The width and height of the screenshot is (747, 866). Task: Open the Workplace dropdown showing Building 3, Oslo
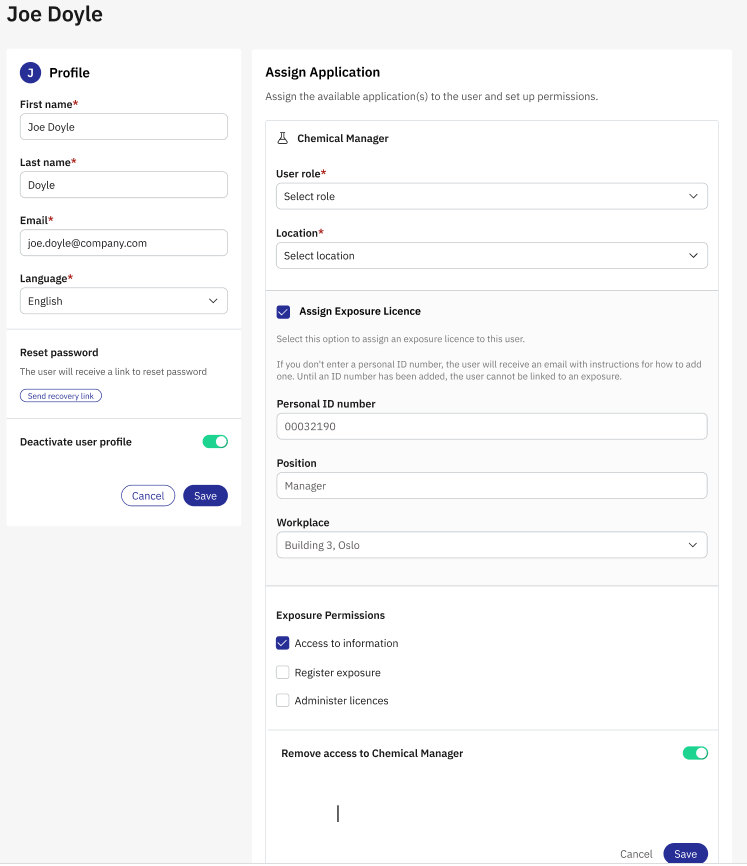click(x=491, y=545)
